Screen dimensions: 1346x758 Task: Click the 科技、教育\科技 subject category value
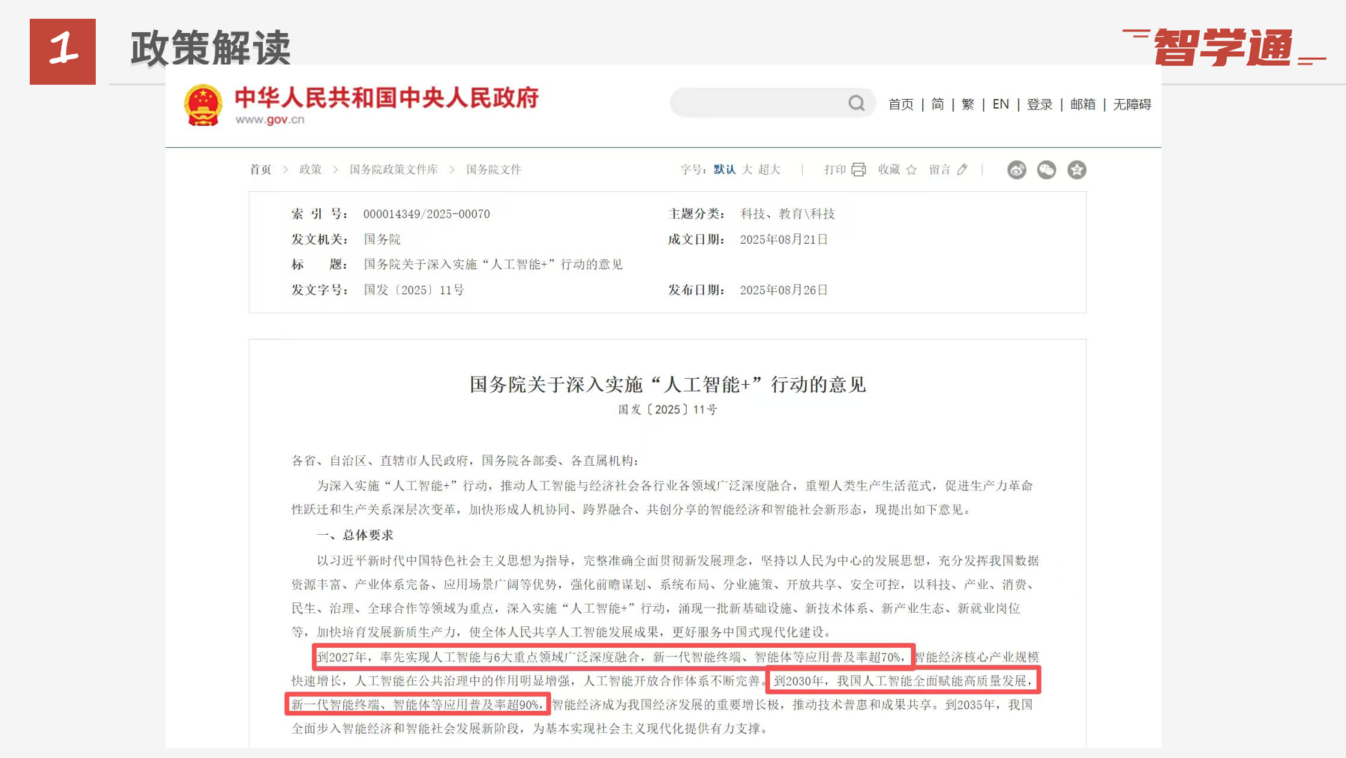click(x=788, y=214)
